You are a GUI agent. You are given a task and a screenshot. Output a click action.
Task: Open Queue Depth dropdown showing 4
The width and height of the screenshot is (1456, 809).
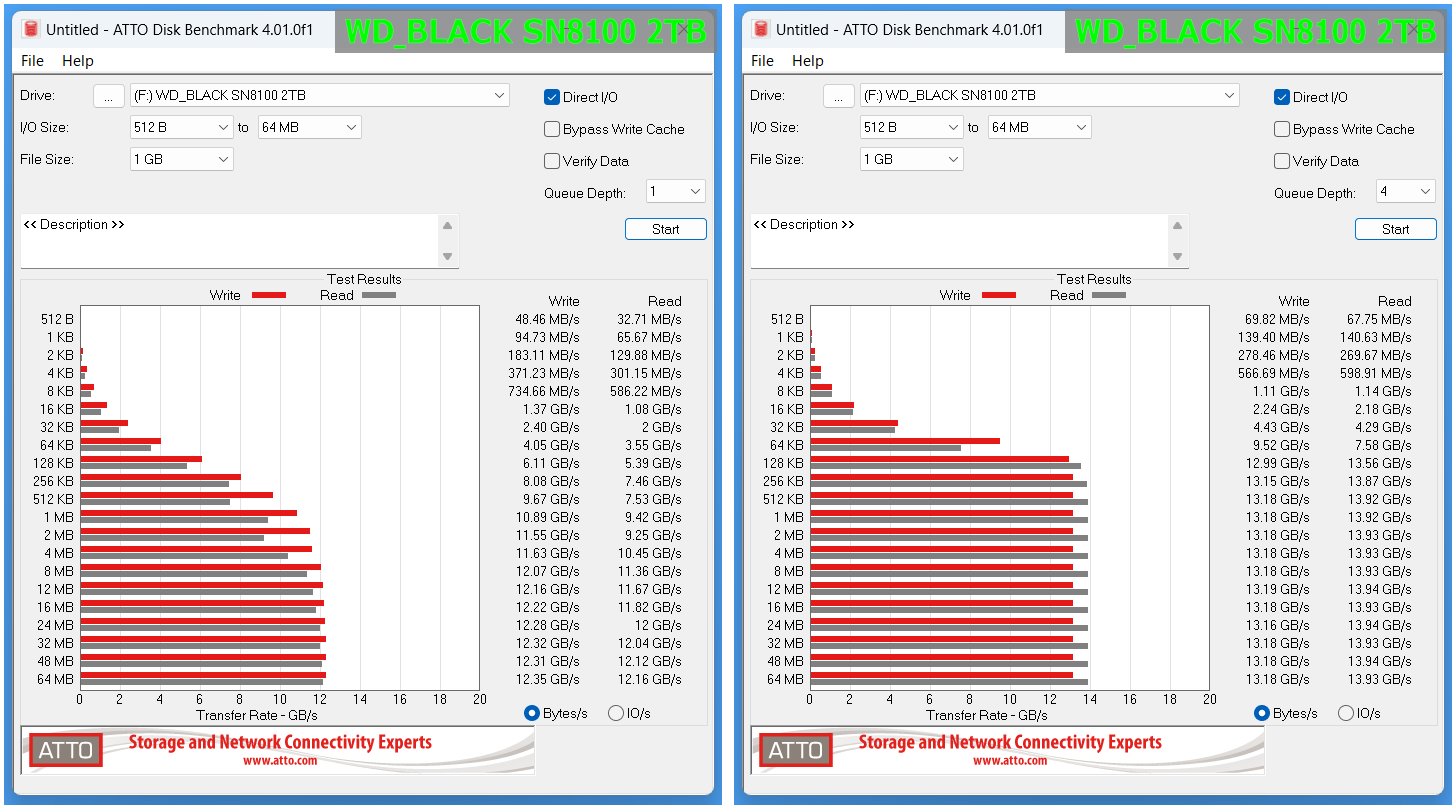[x=1405, y=191]
